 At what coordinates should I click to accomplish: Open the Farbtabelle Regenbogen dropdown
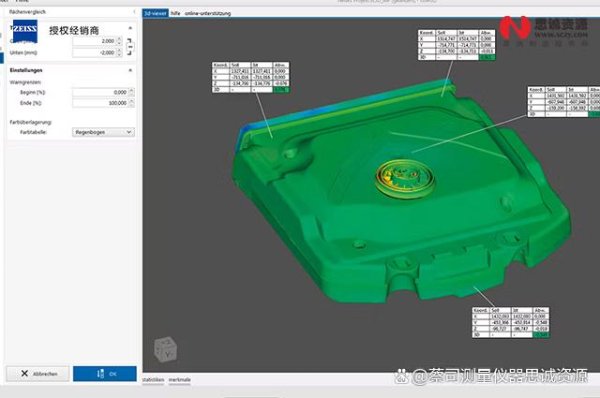(x=103, y=132)
